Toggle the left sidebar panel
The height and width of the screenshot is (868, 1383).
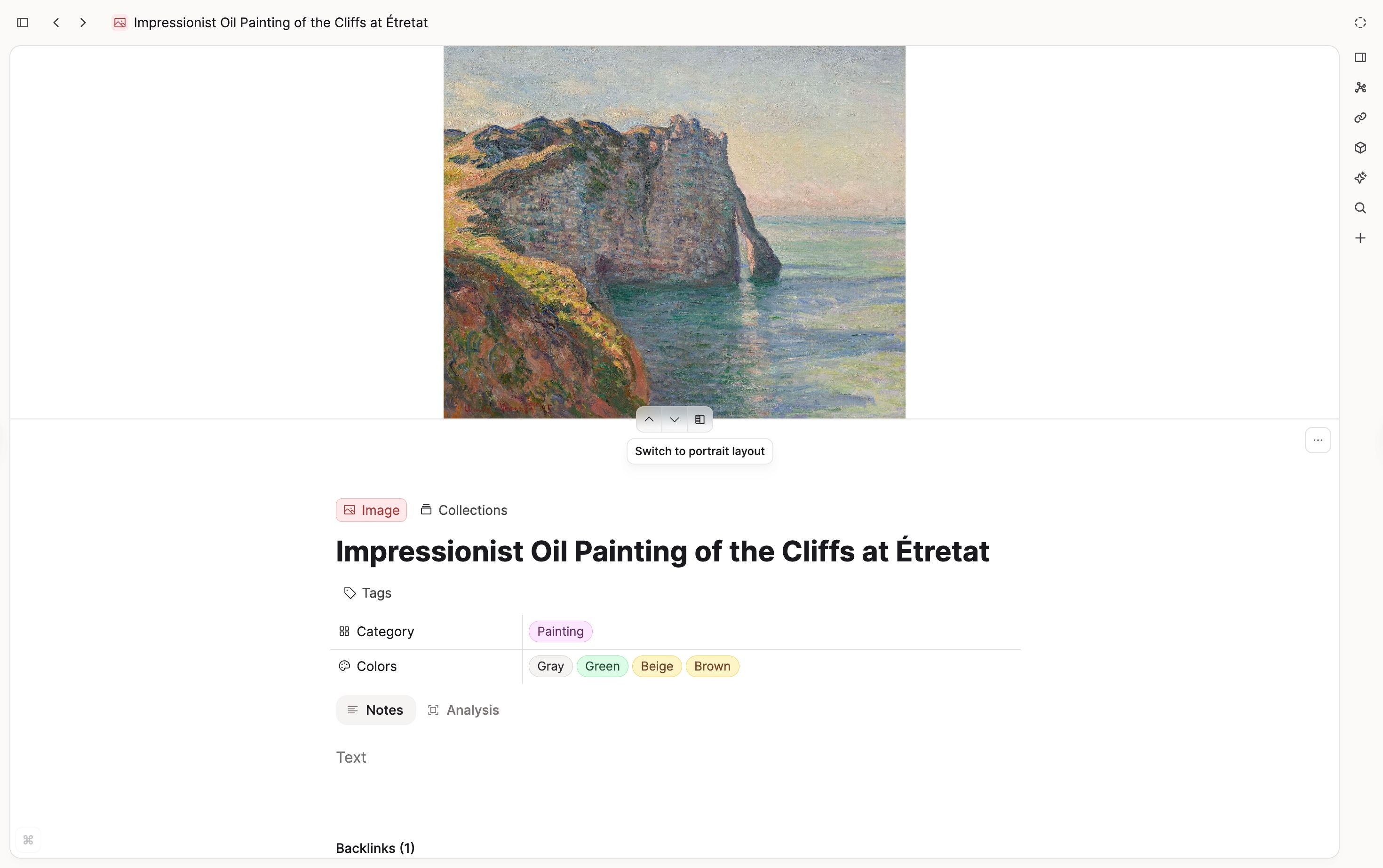pos(23,23)
